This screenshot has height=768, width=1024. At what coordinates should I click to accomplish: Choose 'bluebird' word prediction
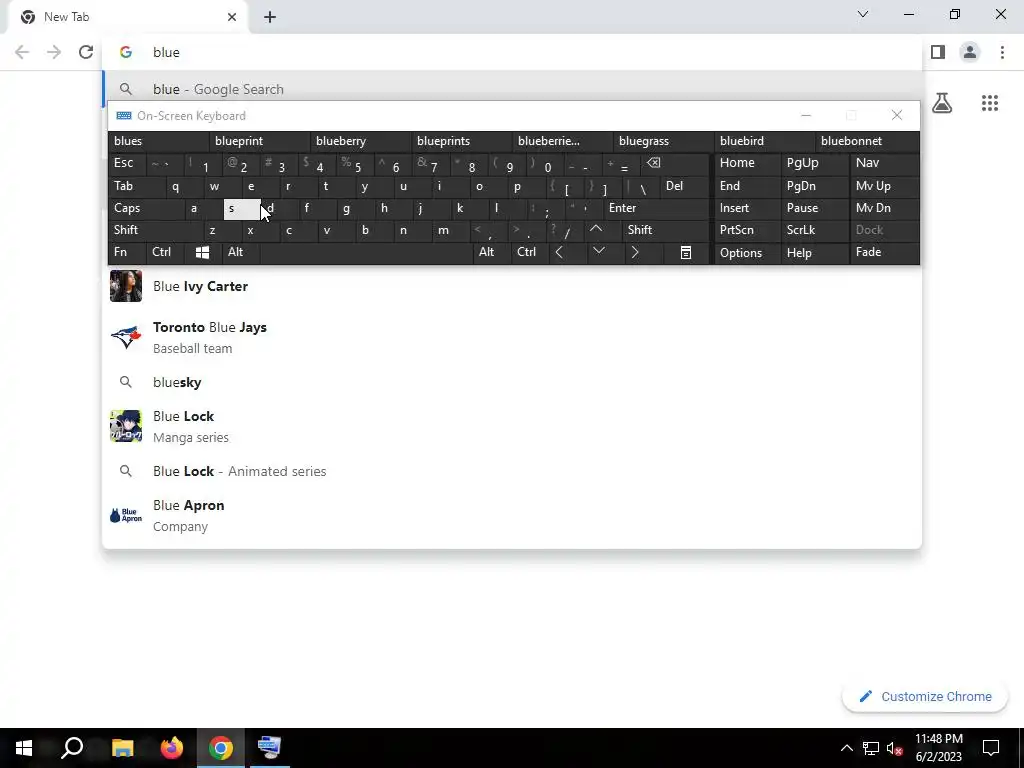[x=765, y=141]
